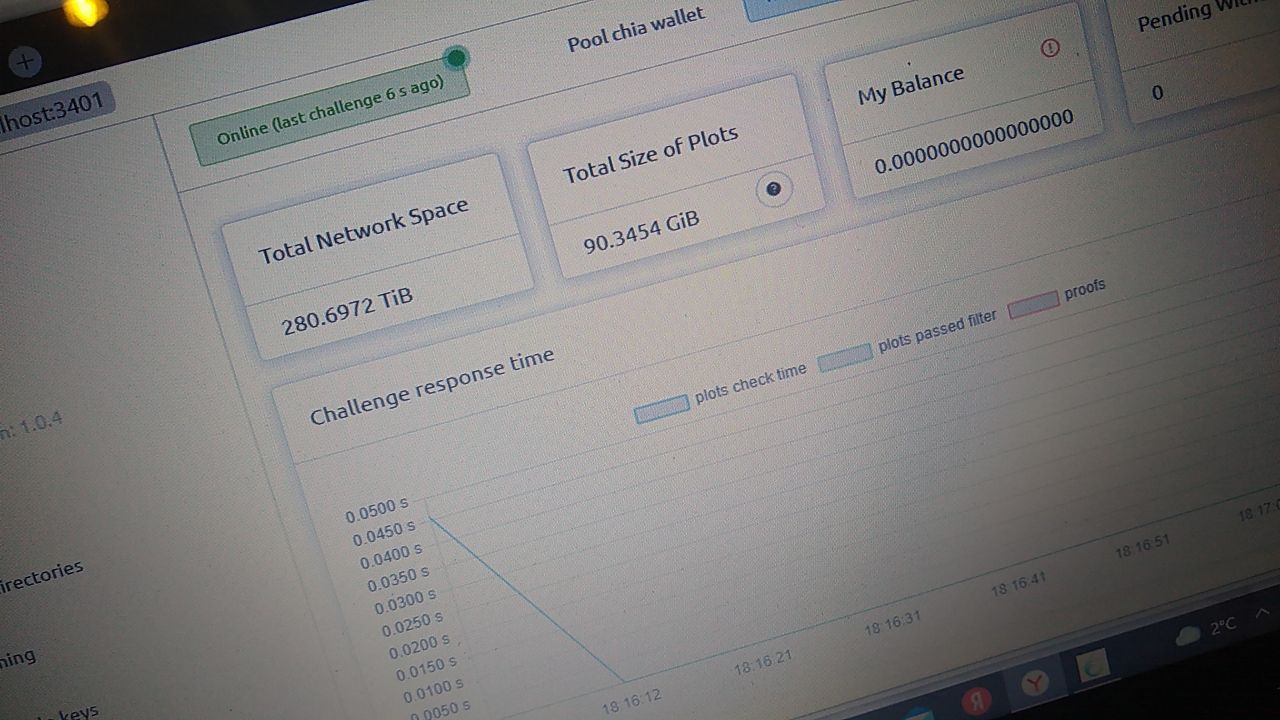Toggle plots passed filter legend swatch

point(845,358)
